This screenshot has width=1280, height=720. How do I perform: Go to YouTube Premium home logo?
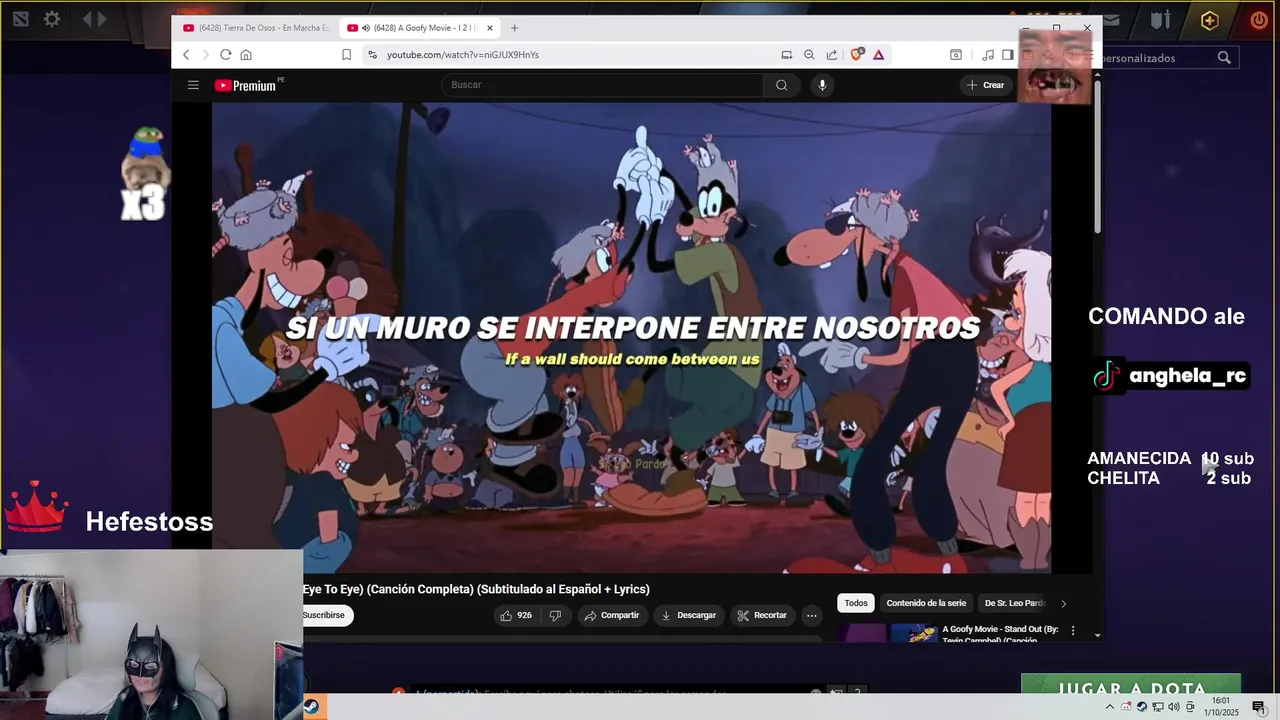pyautogui.click(x=248, y=85)
